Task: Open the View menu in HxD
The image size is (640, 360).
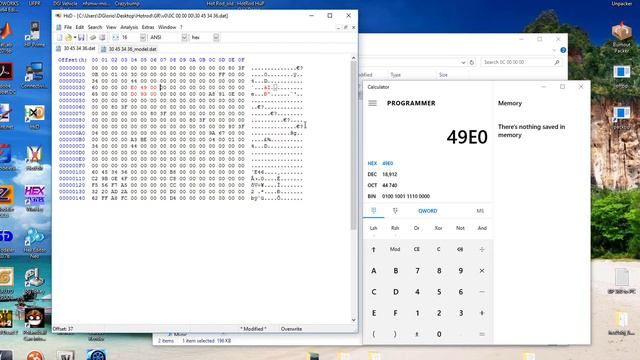Action: pos(111,27)
